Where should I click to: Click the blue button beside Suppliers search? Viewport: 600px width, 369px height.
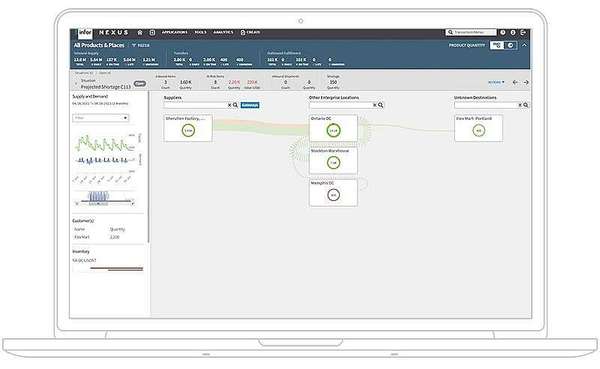click(x=250, y=105)
